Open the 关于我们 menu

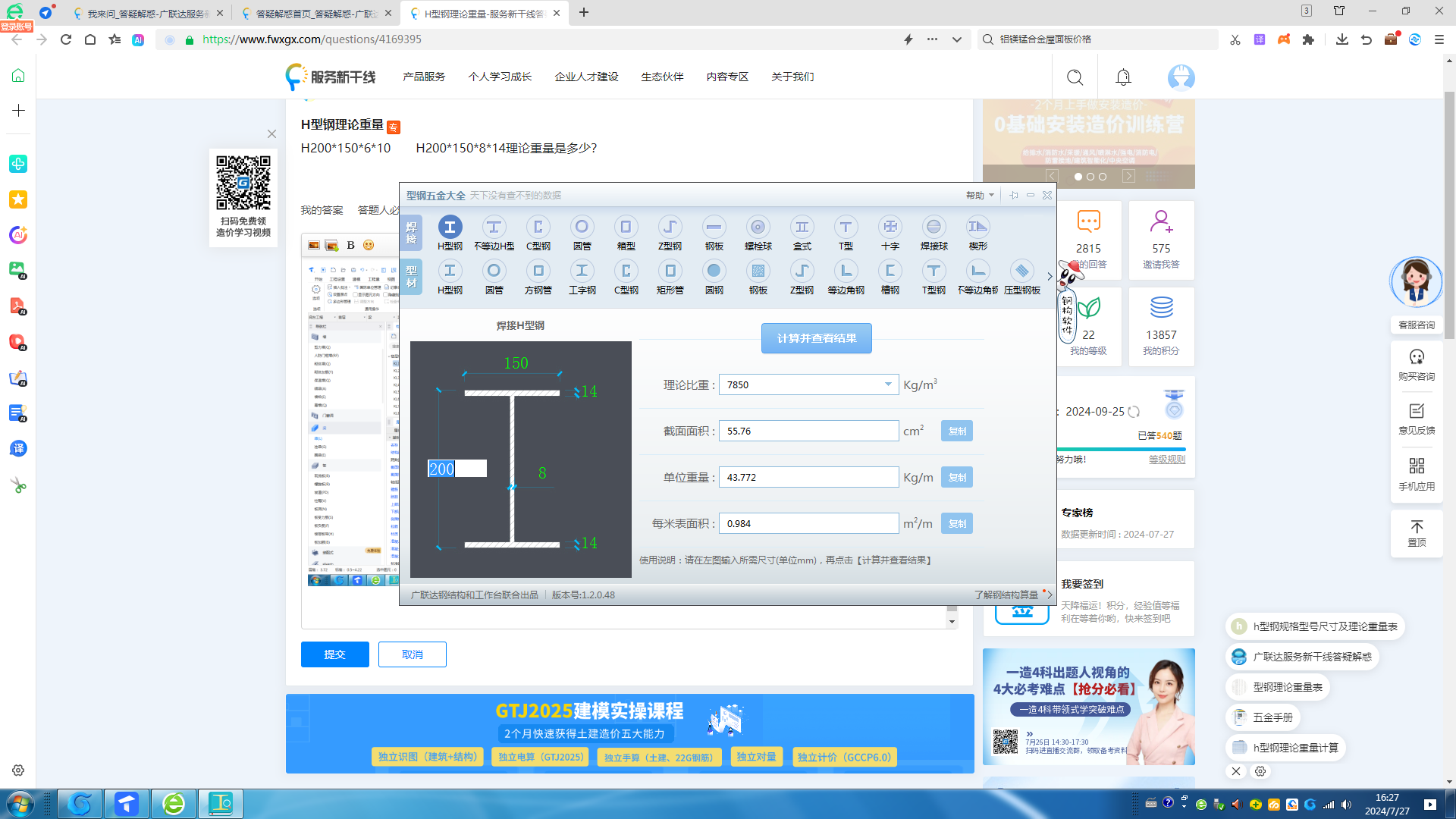click(792, 77)
